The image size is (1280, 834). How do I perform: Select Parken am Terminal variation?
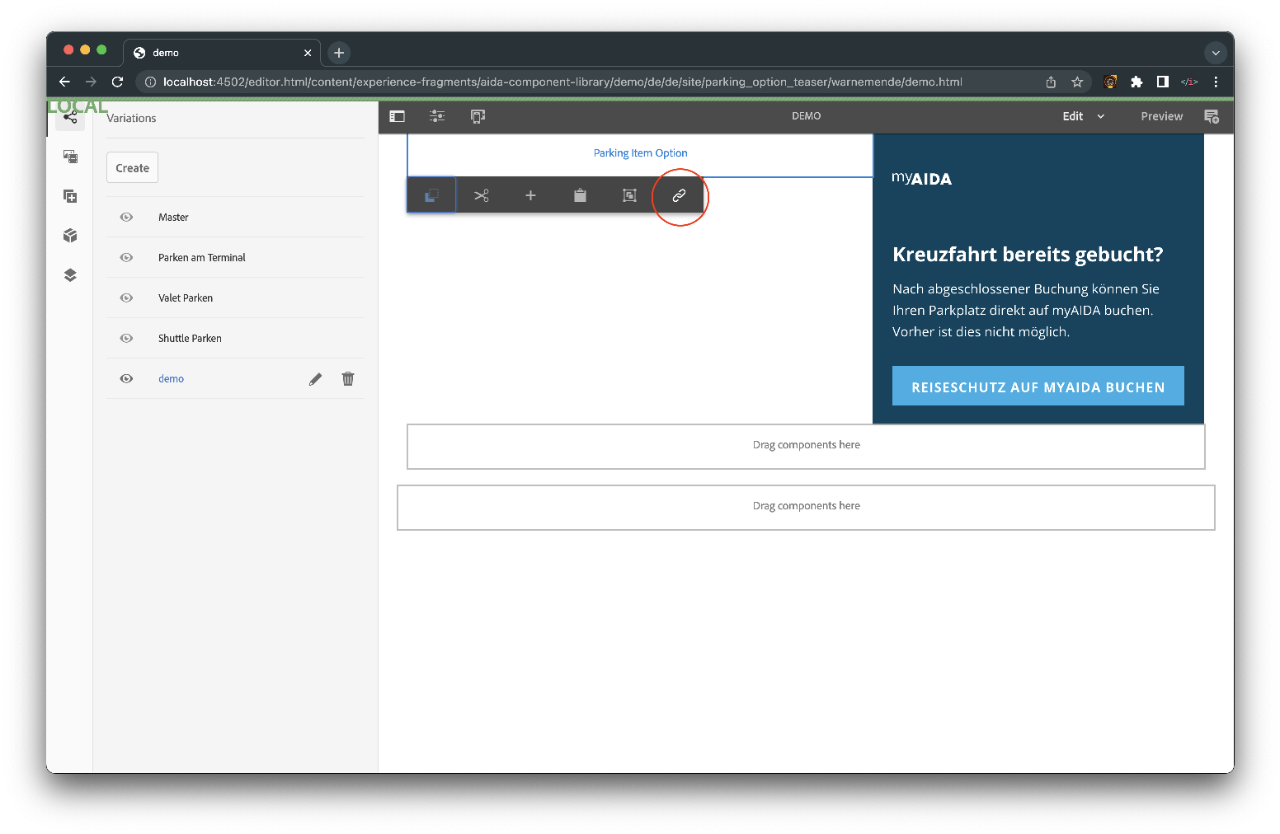[202, 258]
